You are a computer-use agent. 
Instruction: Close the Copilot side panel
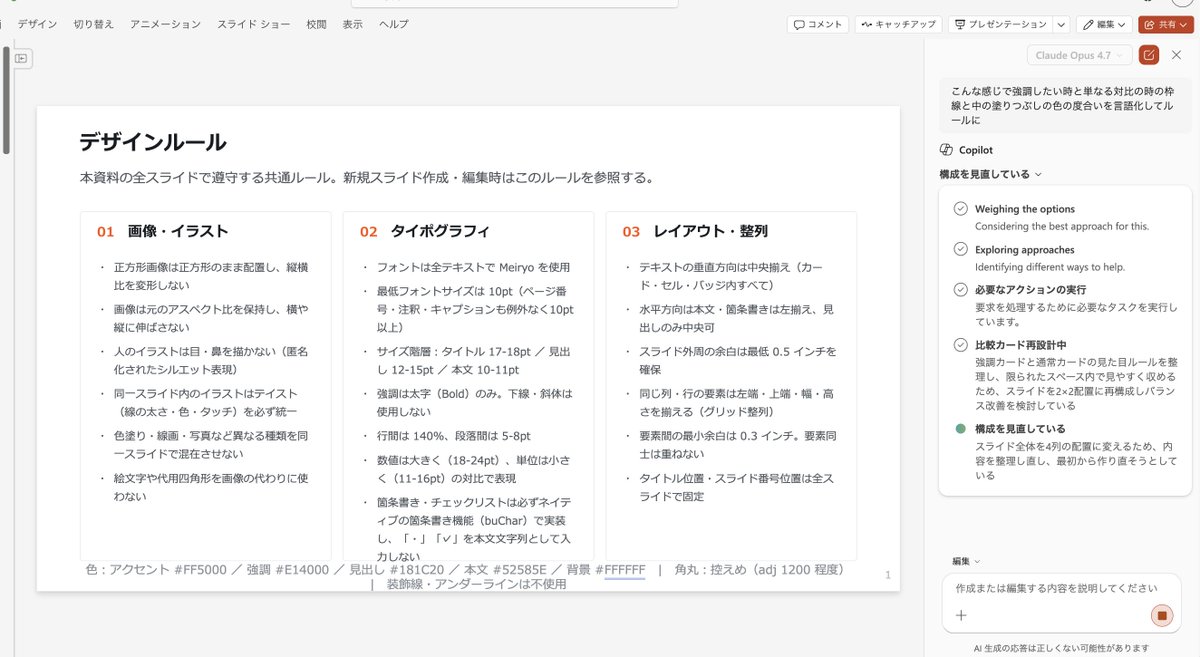[x=1177, y=55]
